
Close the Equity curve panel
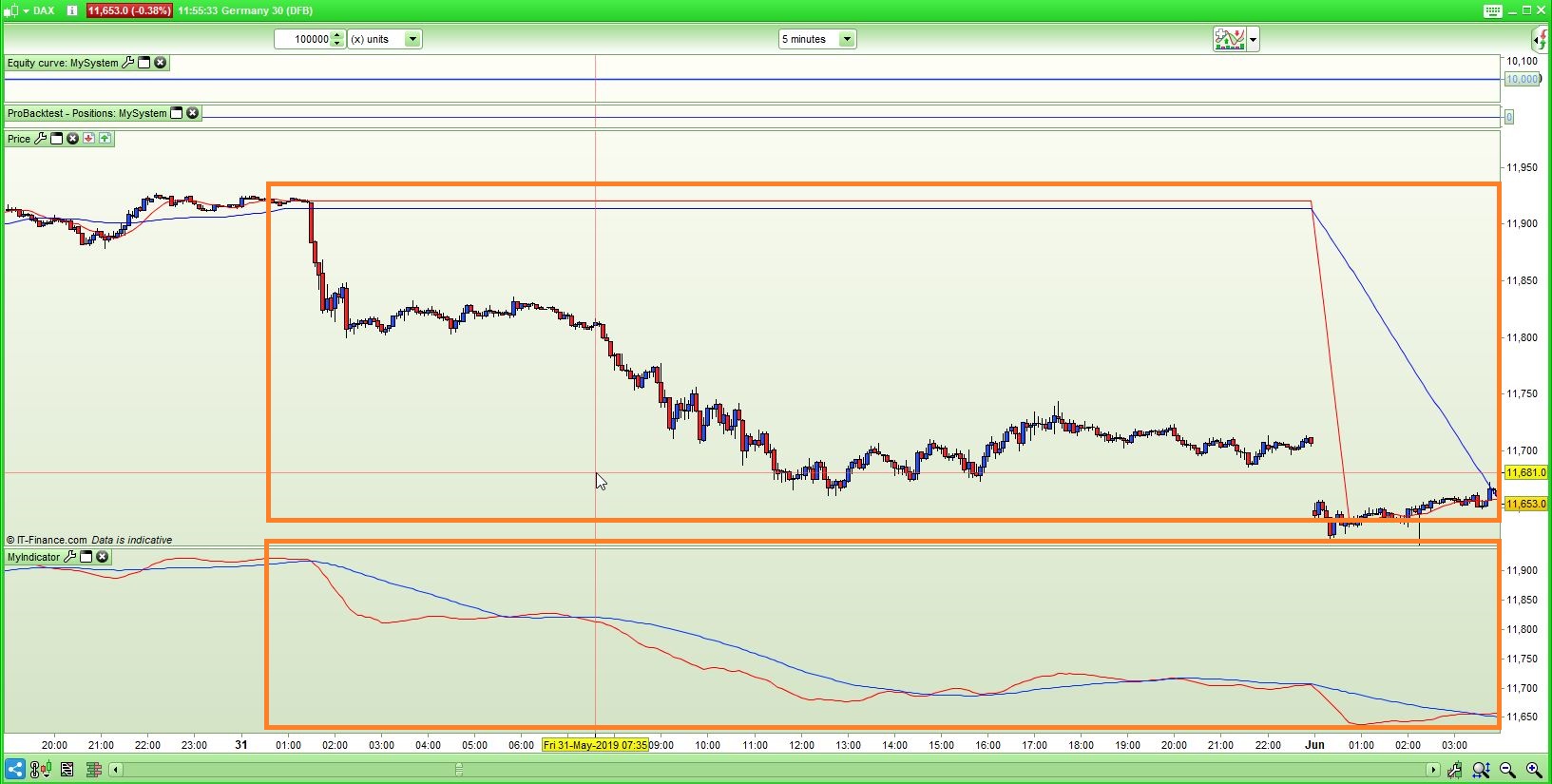[x=161, y=63]
